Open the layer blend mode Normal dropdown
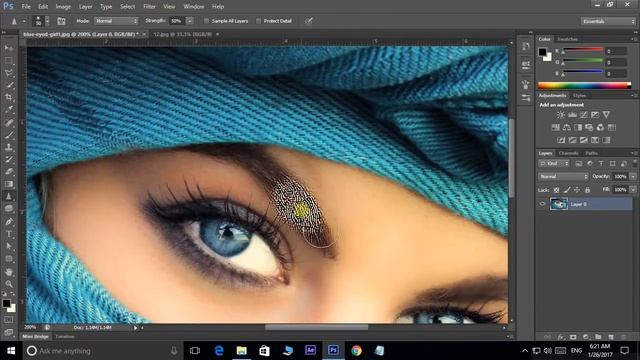Viewport: 640px width, 360px height. (x=563, y=177)
